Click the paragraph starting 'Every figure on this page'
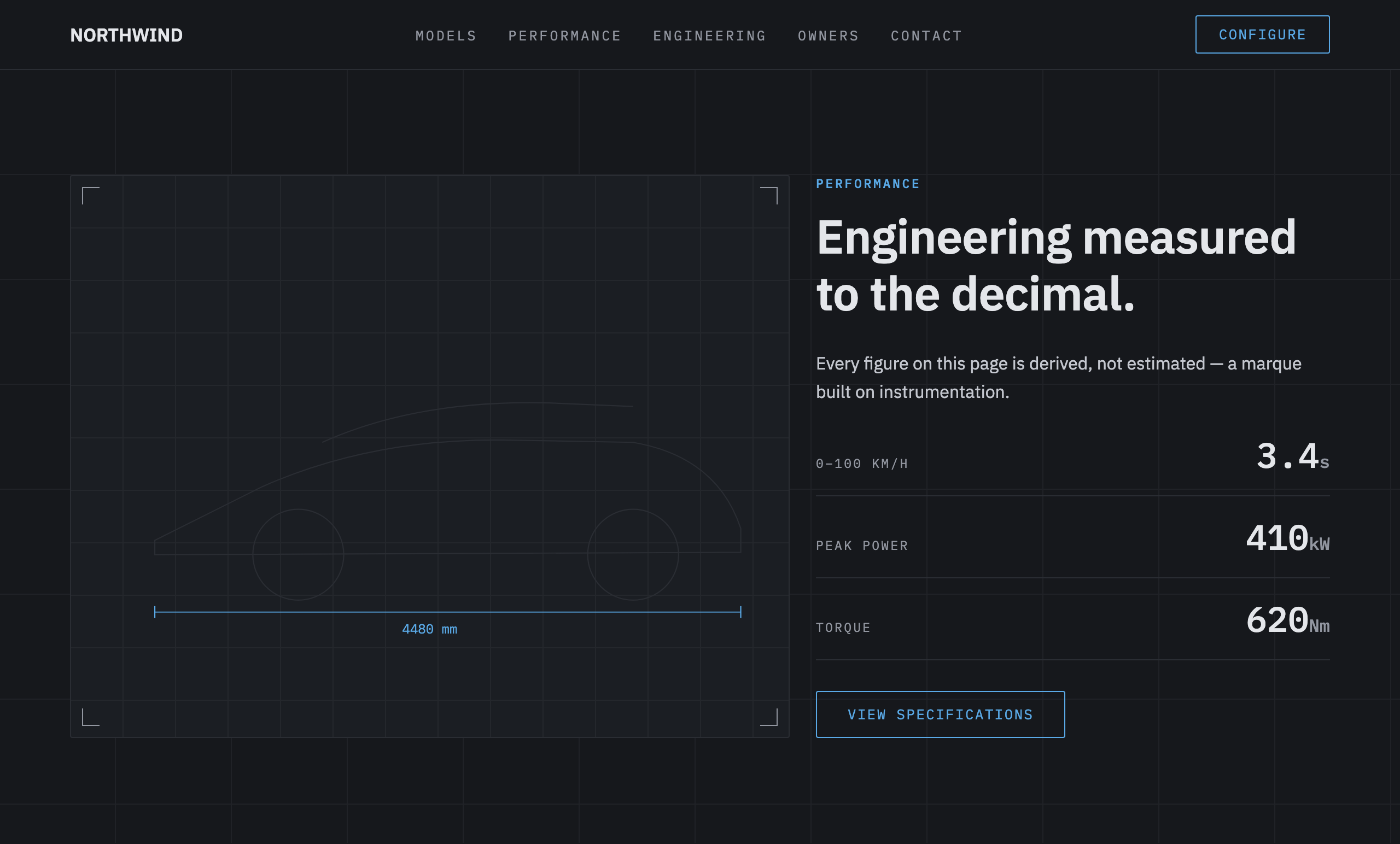This screenshot has width=1400, height=844. (x=1059, y=378)
